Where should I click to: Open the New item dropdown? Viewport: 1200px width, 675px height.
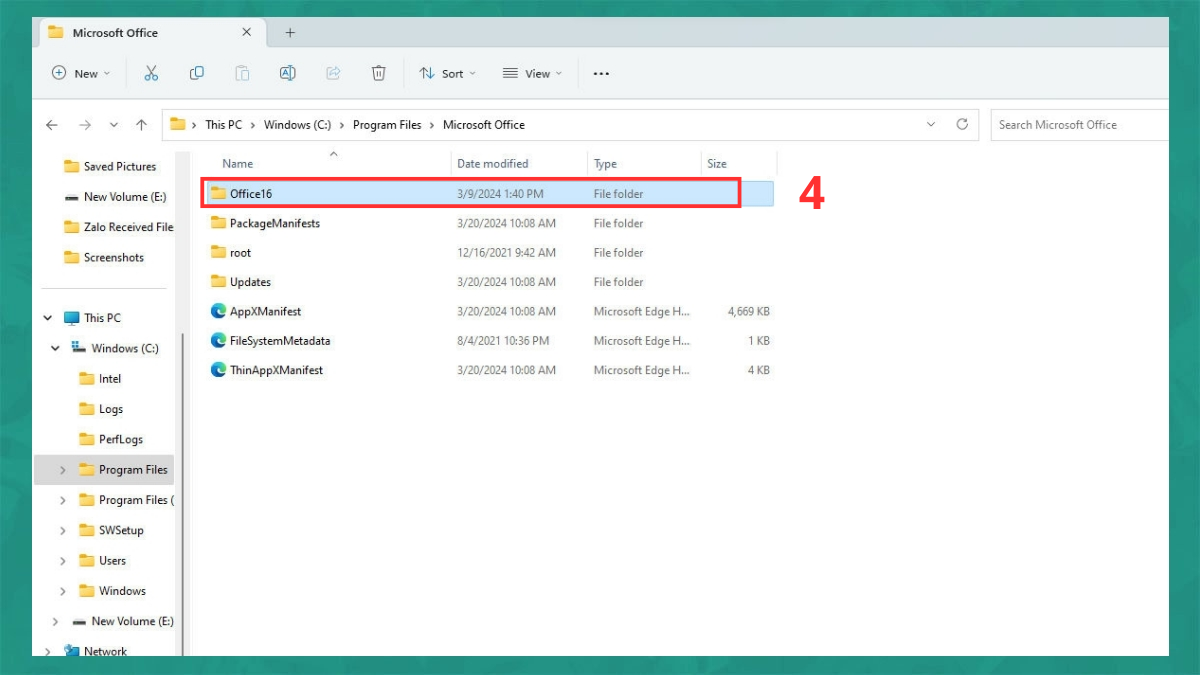pyautogui.click(x=82, y=73)
